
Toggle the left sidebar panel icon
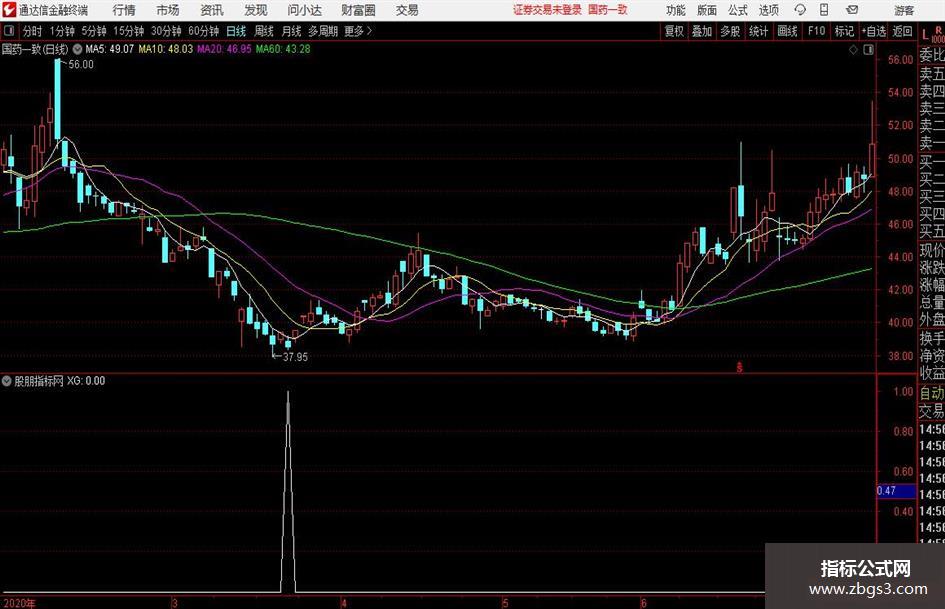(x=9, y=31)
